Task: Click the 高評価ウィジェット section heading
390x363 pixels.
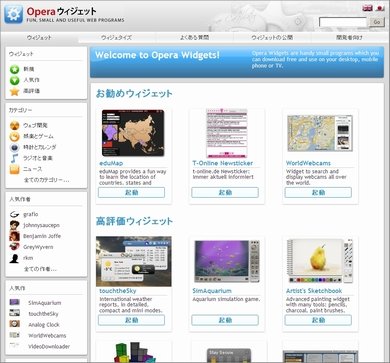Action: (x=134, y=221)
